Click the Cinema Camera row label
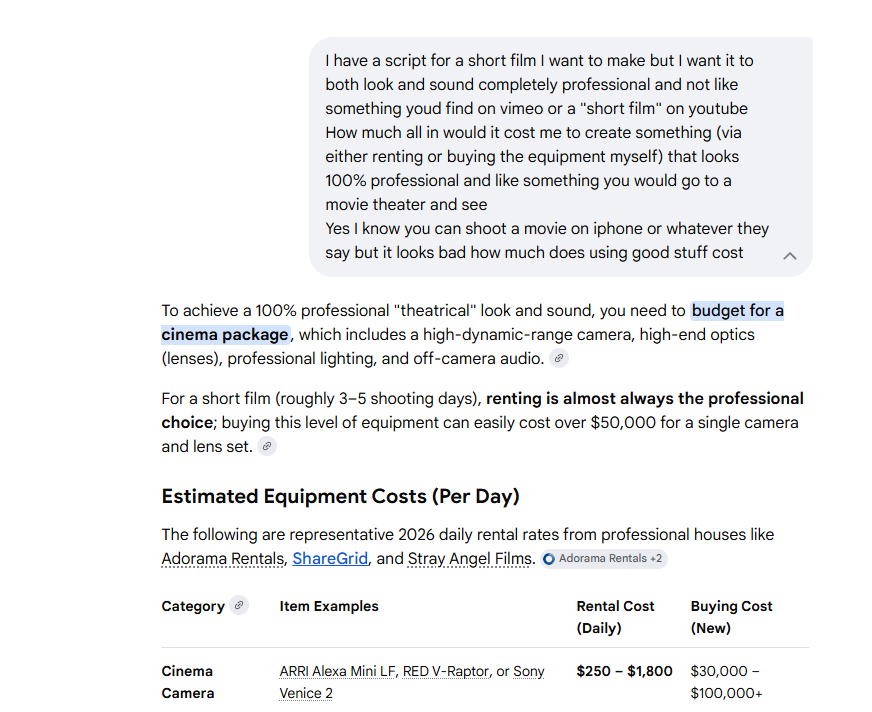Screen dimensions: 872x712 tap(188, 682)
